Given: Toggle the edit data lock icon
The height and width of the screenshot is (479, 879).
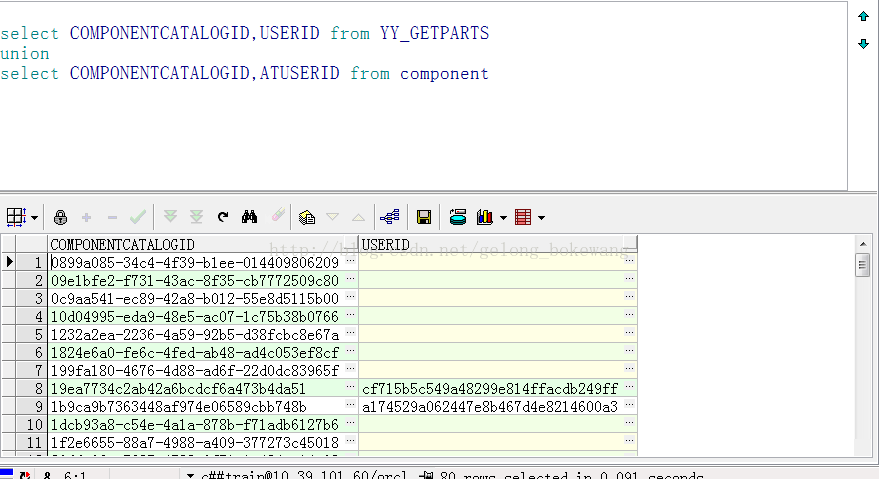Looking at the screenshot, I should pos(61,217).
